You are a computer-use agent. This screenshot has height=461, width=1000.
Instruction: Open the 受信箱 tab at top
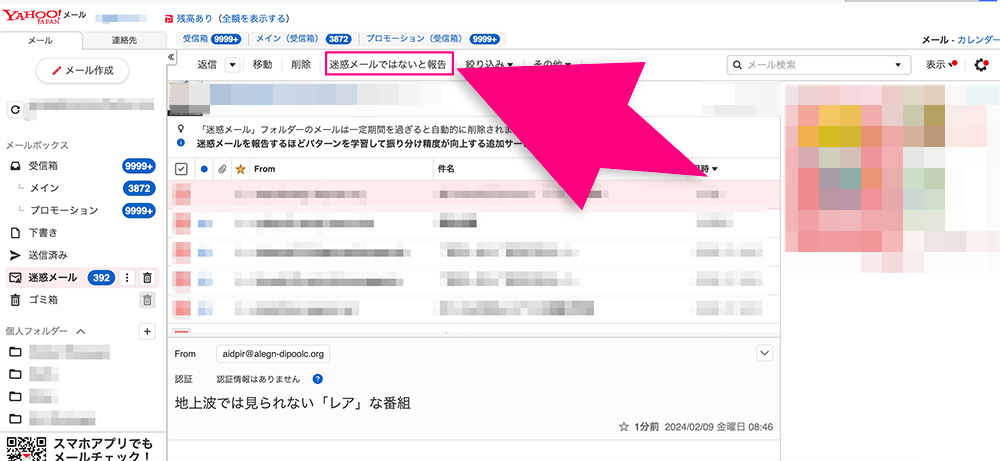coord(211,39)
